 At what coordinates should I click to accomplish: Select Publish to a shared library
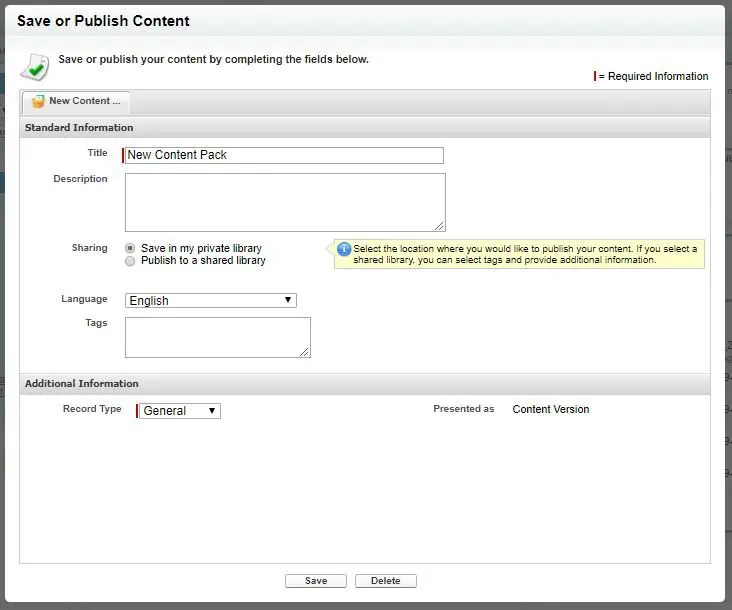[x=130, y=261]
